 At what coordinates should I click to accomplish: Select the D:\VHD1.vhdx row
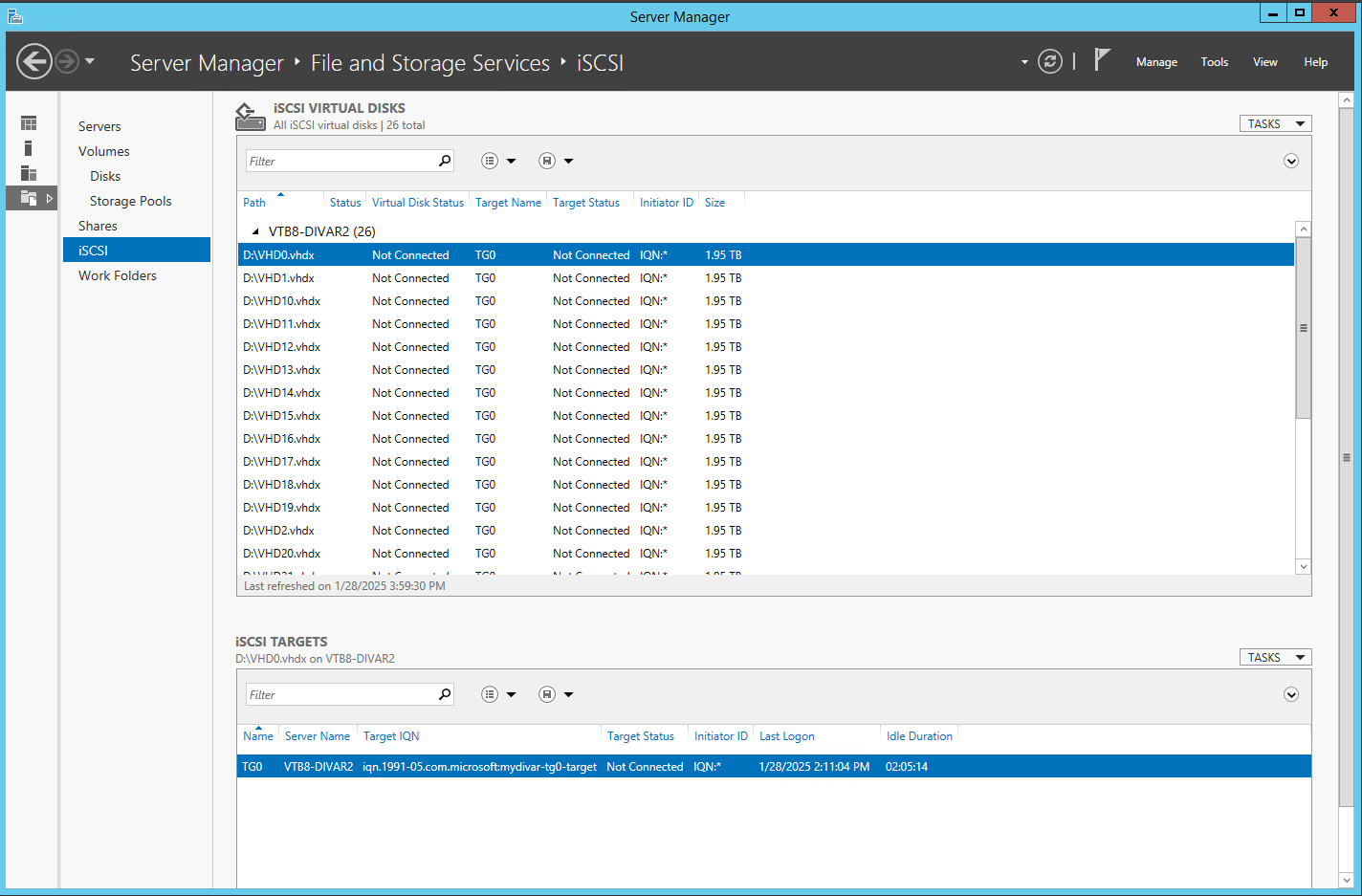(x=765, y=277)
